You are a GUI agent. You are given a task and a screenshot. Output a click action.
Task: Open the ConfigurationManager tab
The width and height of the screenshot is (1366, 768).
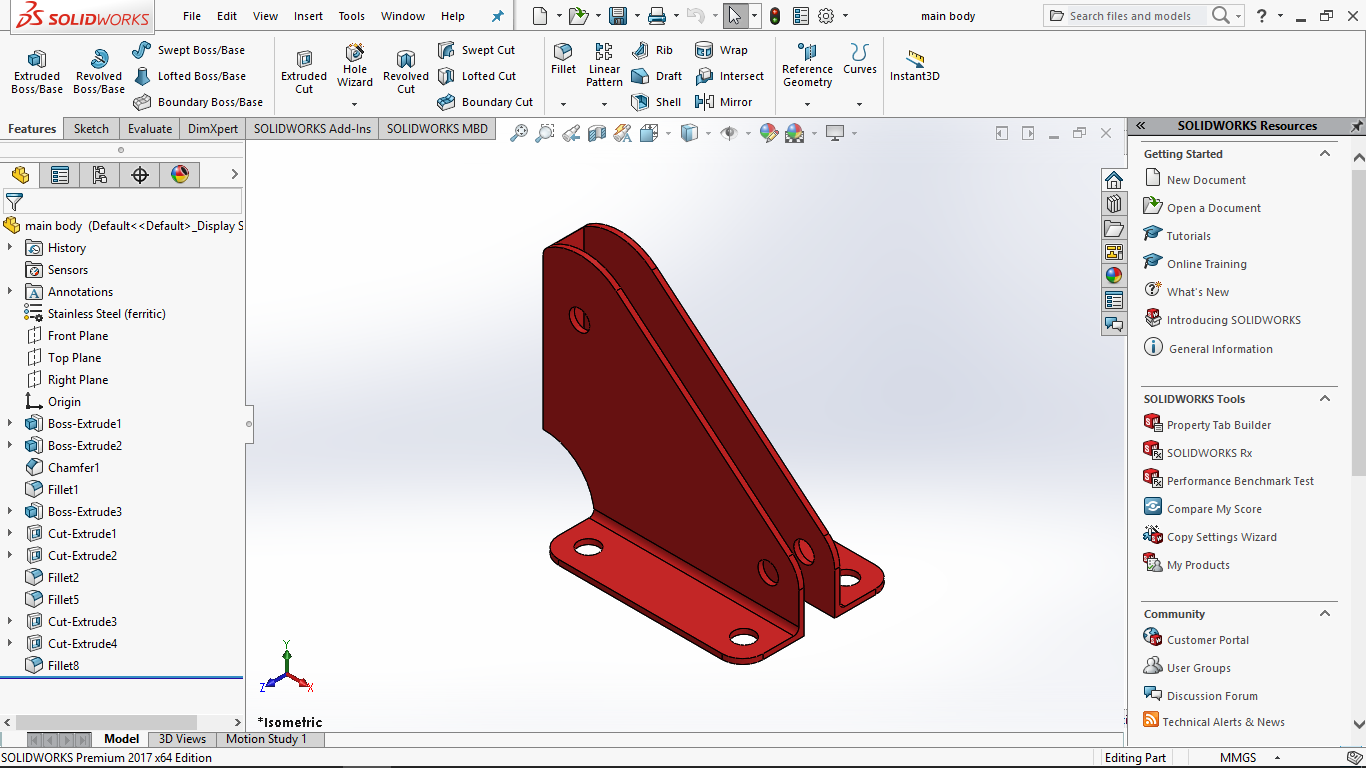(x=100, y=175)
